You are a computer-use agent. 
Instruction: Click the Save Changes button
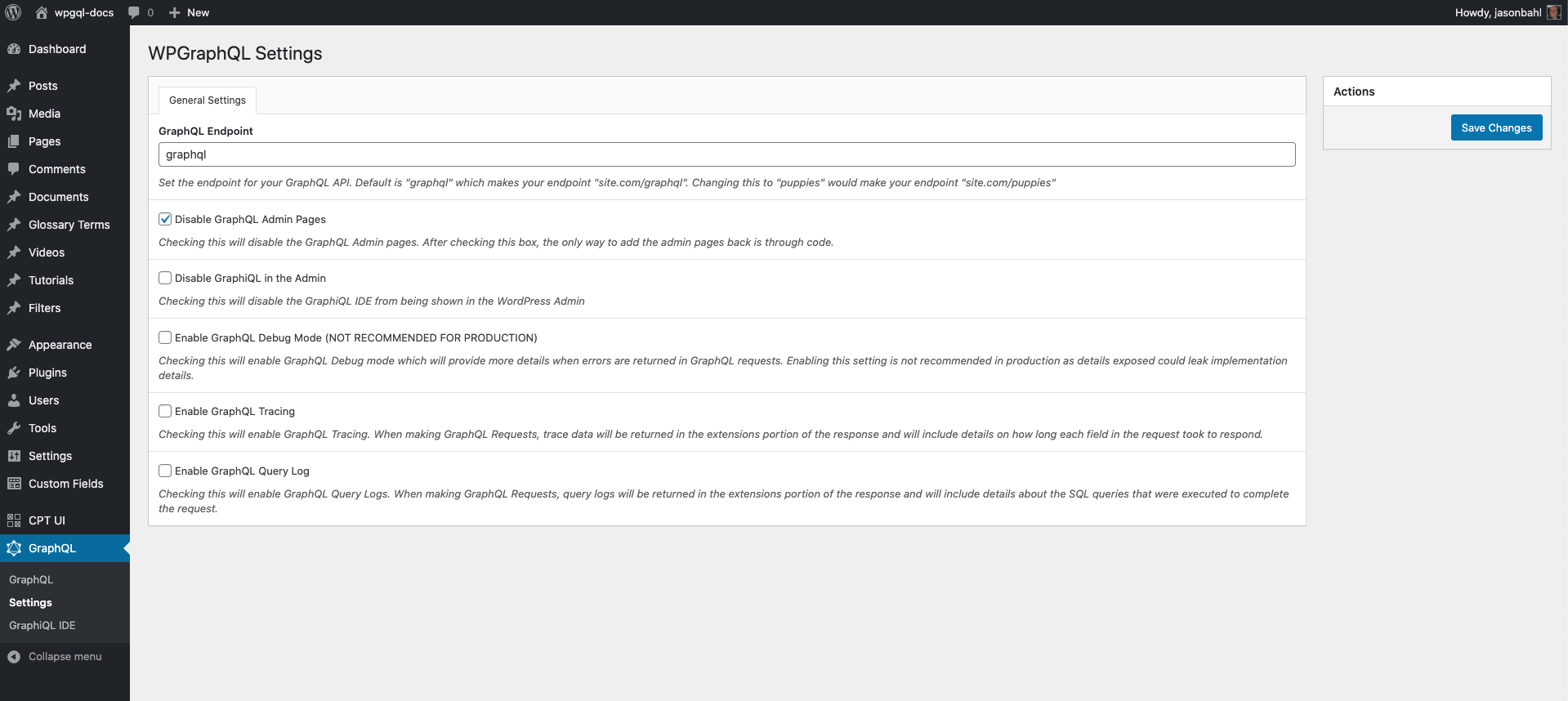pos(1496,127)
